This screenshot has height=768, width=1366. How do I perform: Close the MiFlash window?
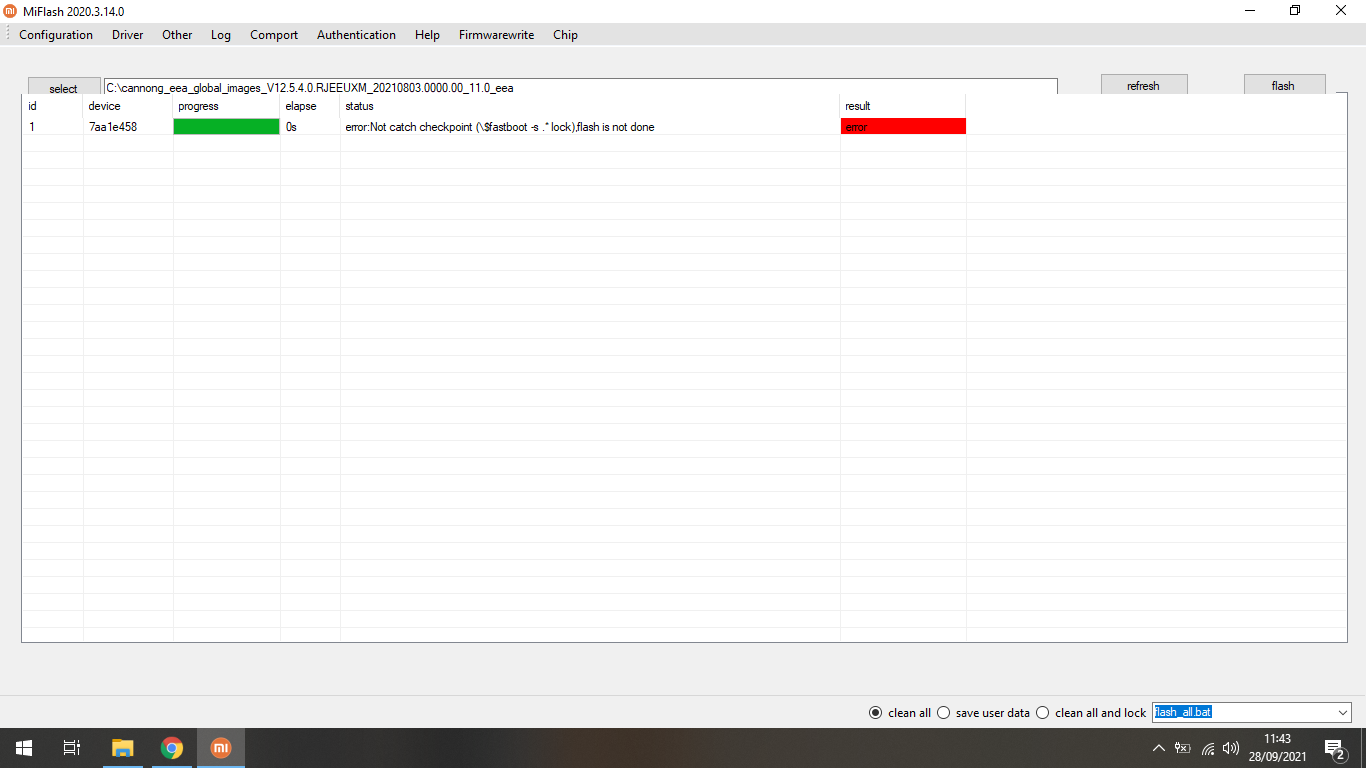[x=1341, y=10]
